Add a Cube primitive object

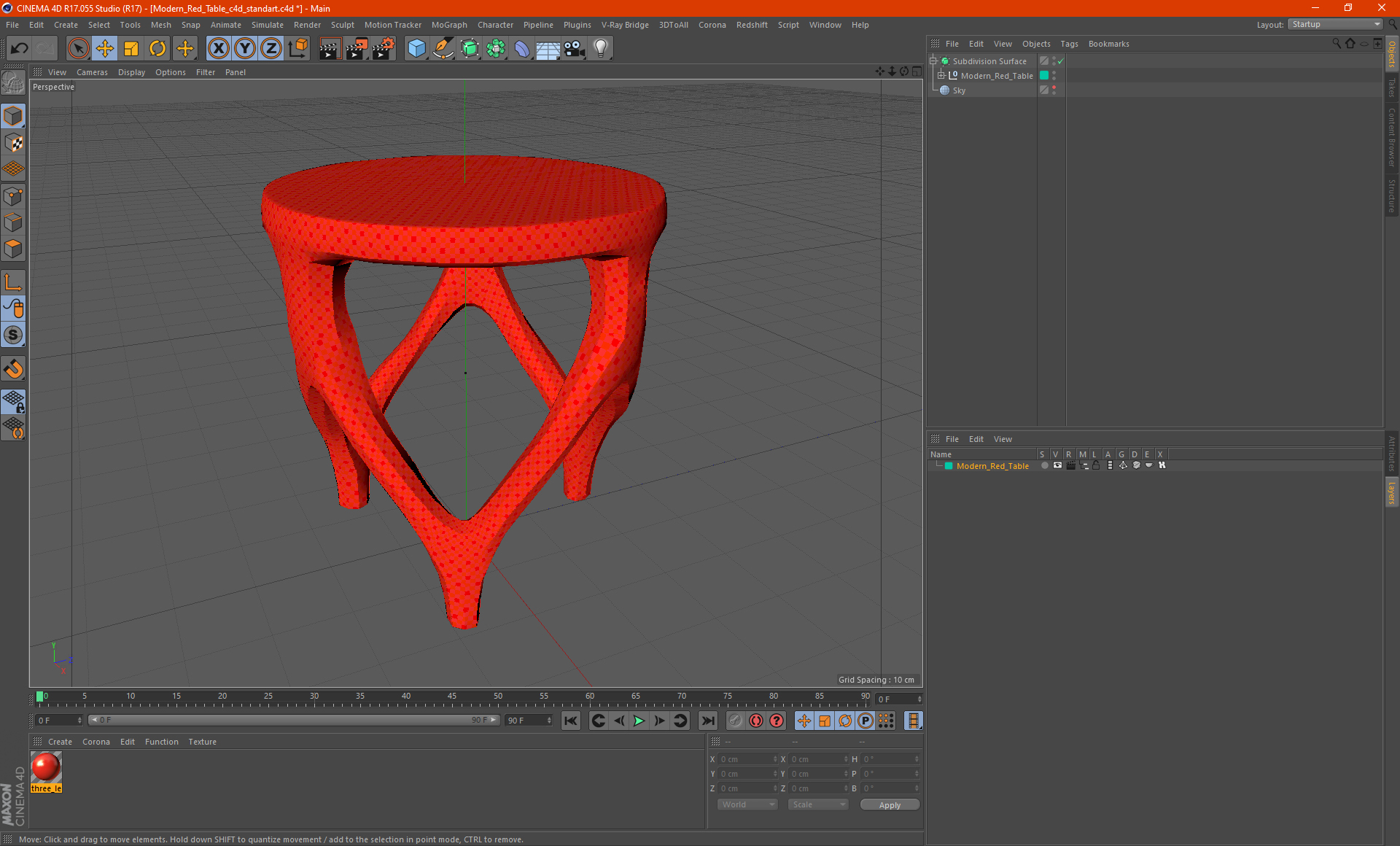tap(417, 48)
